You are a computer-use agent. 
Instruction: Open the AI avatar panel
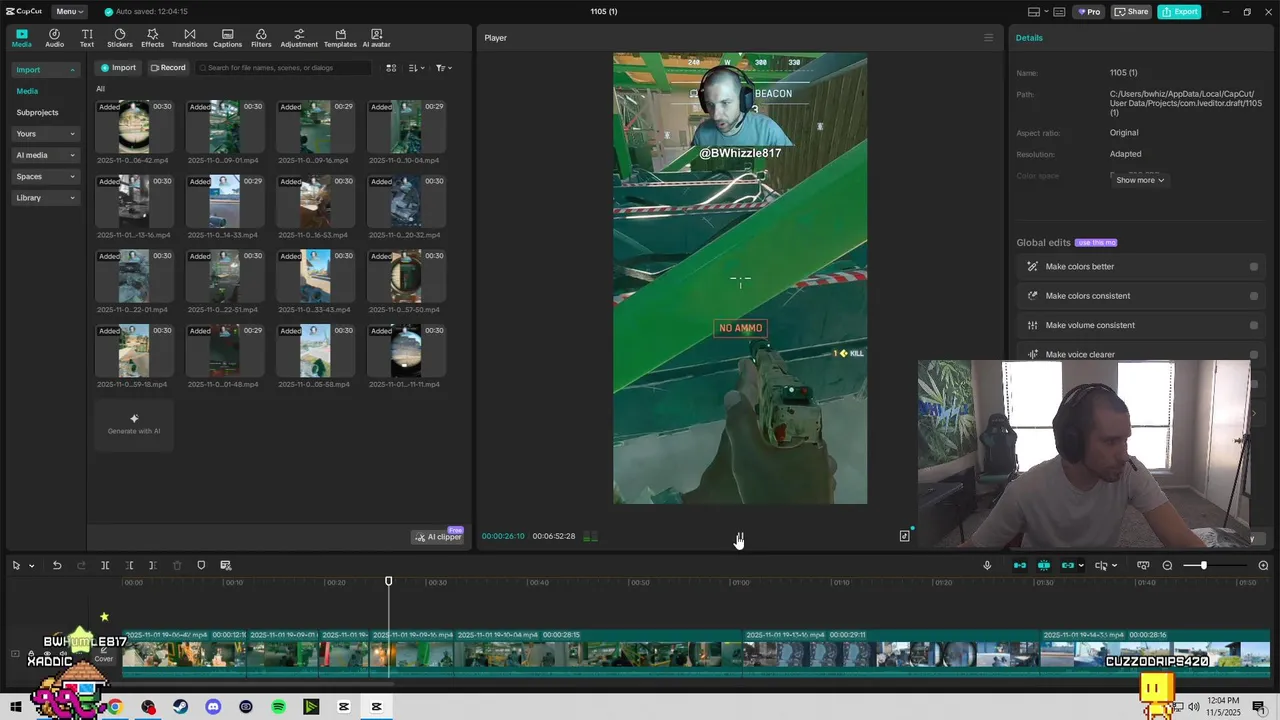click(x=376, y=38)
